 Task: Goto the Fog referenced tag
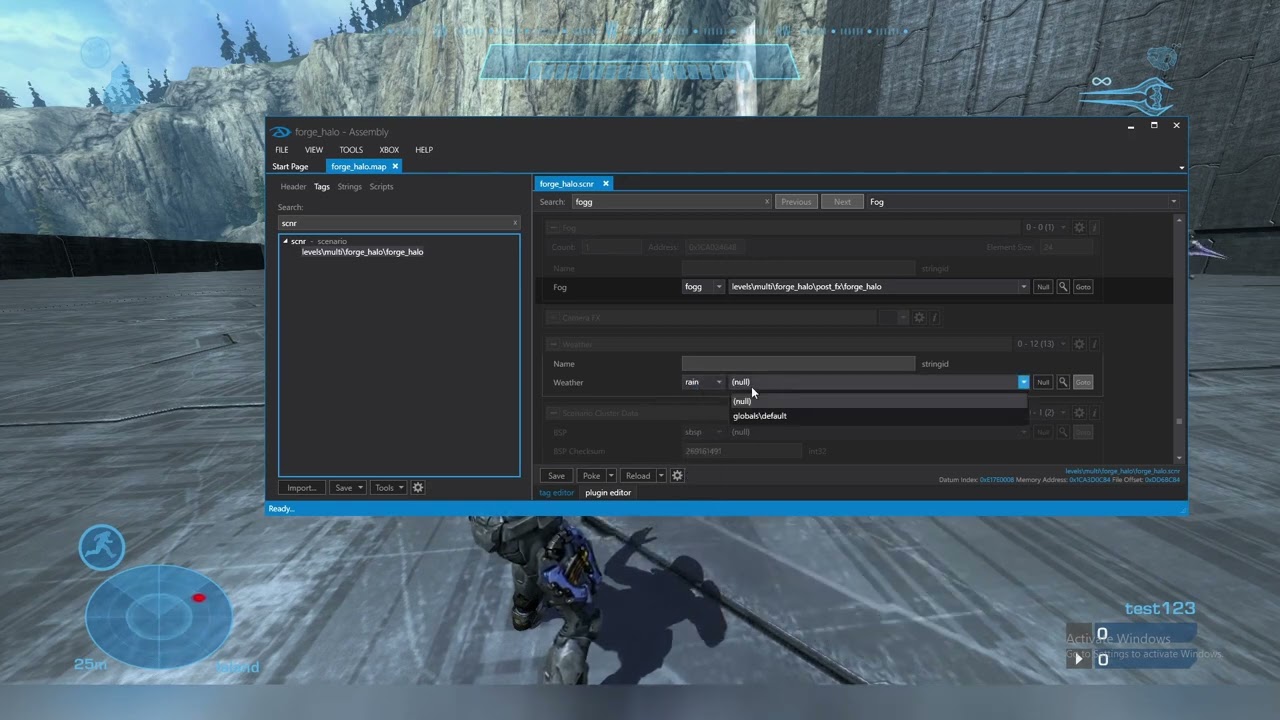[1083, 287]
